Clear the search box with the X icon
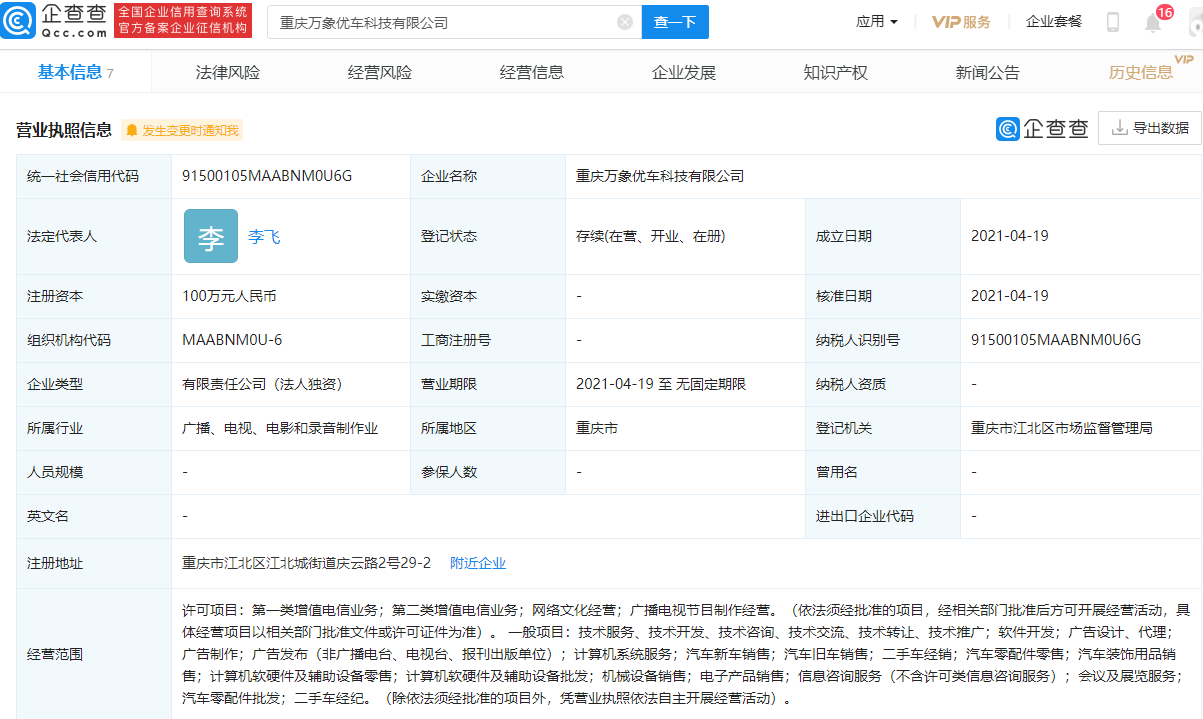 pos(625,22)
